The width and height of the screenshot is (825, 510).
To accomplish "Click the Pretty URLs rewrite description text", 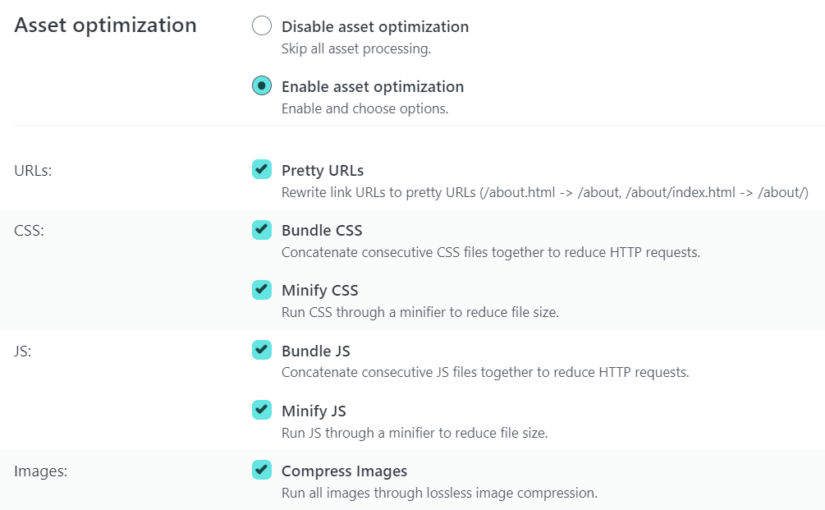I will pyautogui.click(x=545, y=193).
